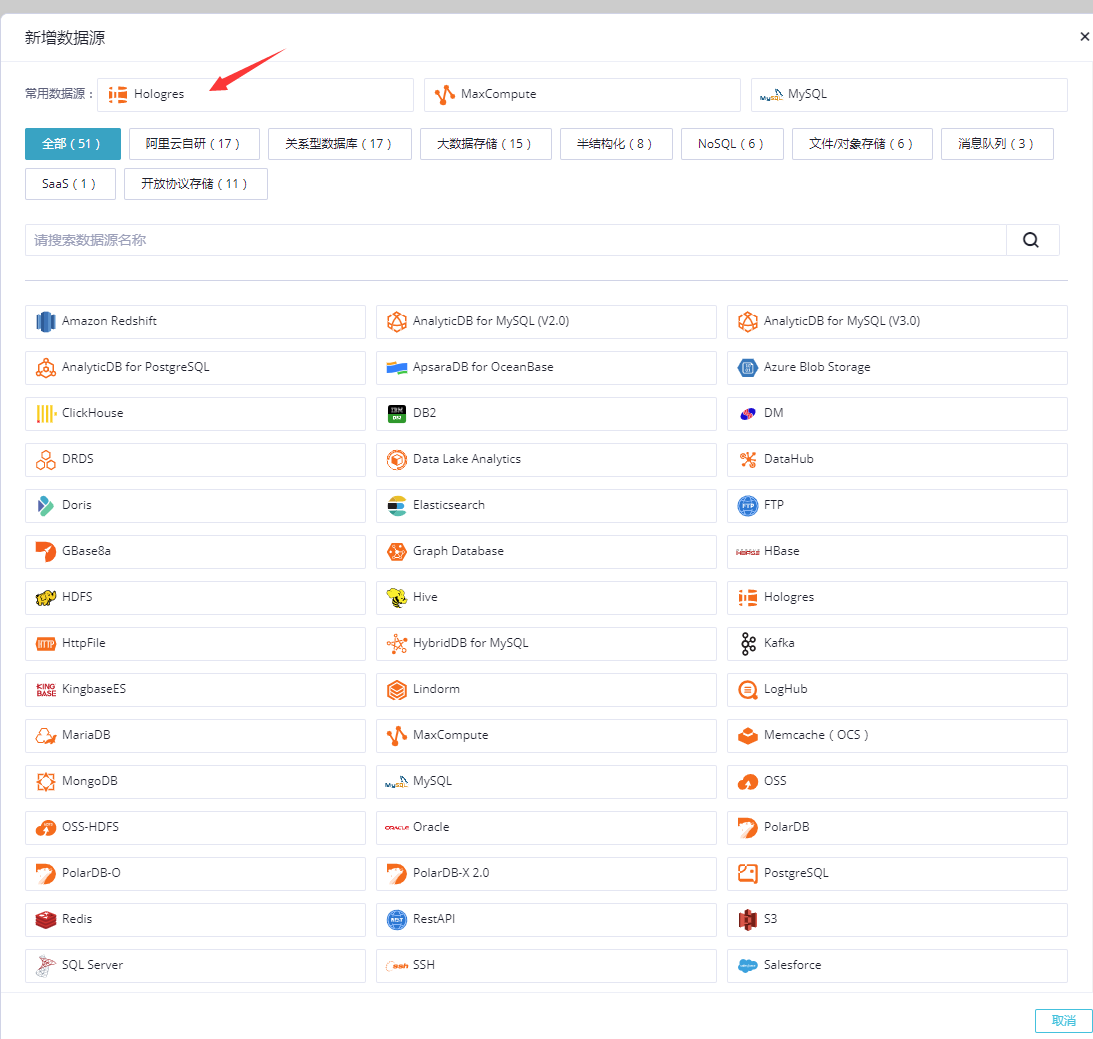The image size is (1093, 1039).
Task: Click the ClickHouse icon
Action: click(46, 414)
